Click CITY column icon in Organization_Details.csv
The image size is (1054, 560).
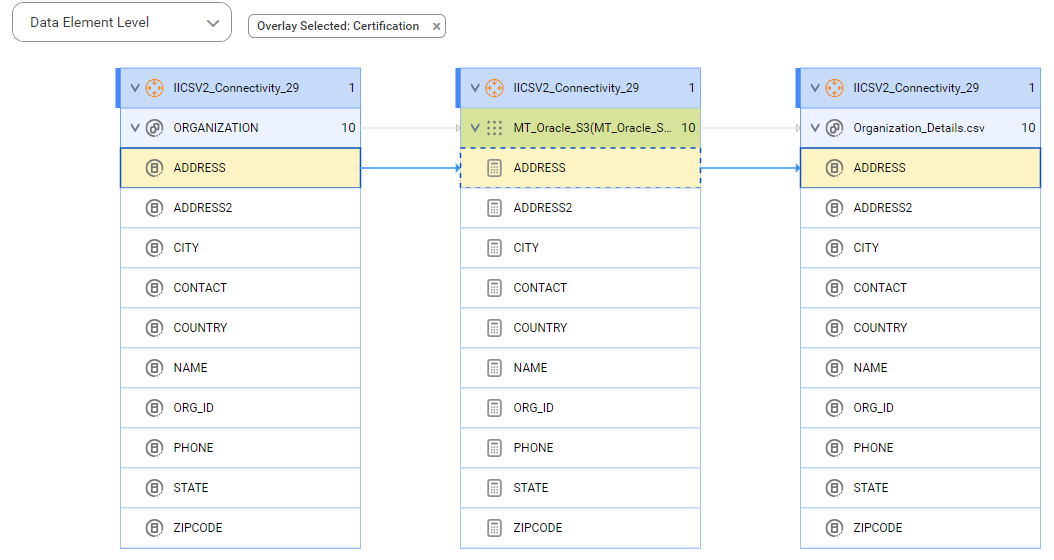click(835, 248)
